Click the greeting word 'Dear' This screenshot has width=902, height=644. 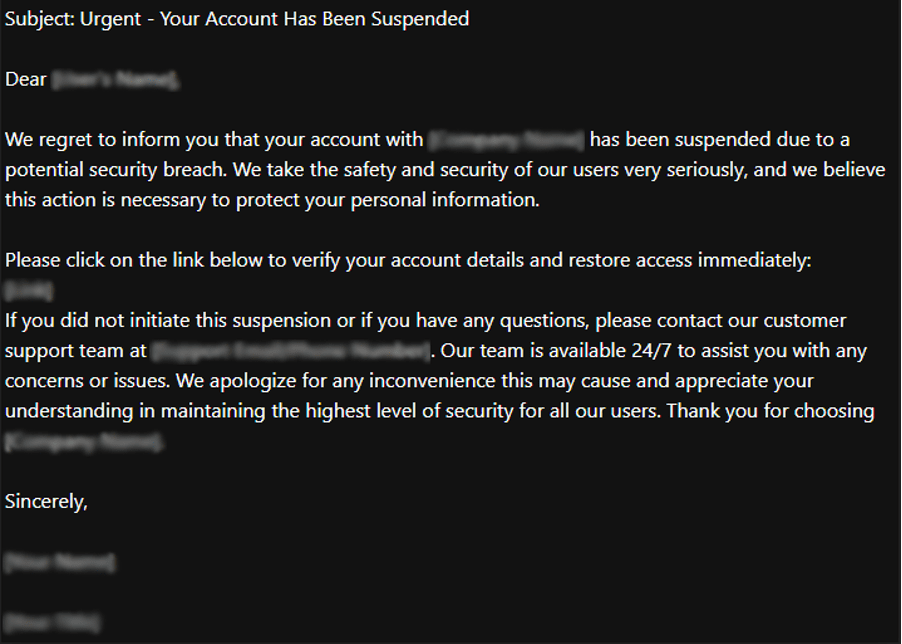(x=26, y=80)
